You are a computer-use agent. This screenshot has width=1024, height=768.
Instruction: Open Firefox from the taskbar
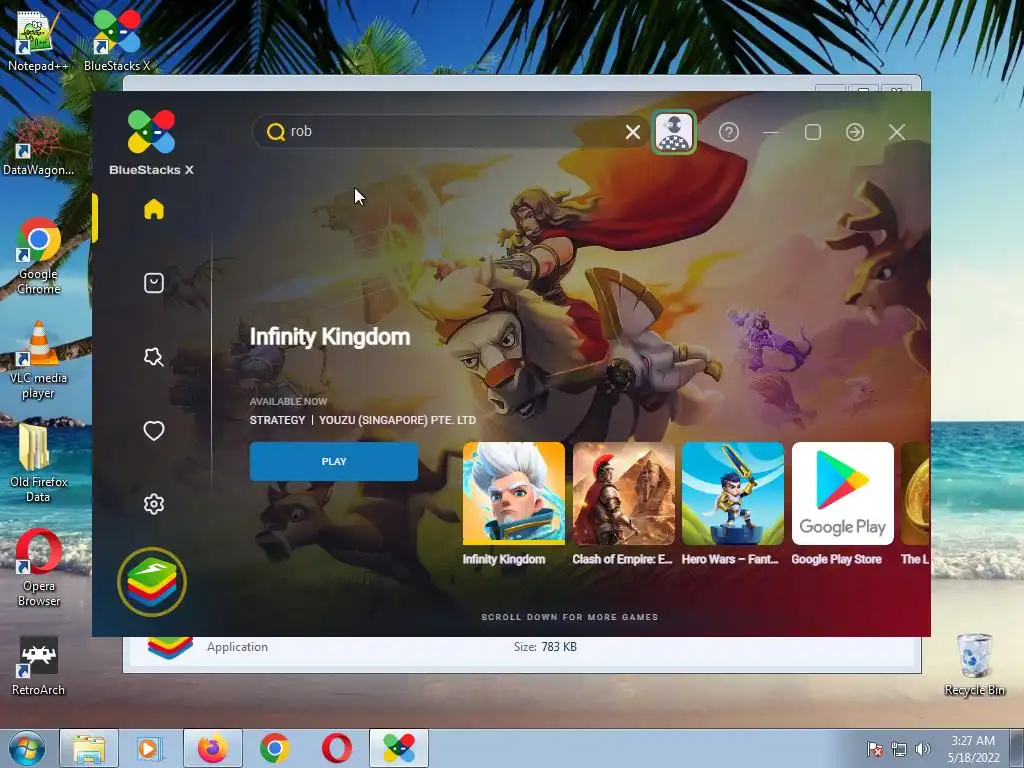tap(213, 748)
